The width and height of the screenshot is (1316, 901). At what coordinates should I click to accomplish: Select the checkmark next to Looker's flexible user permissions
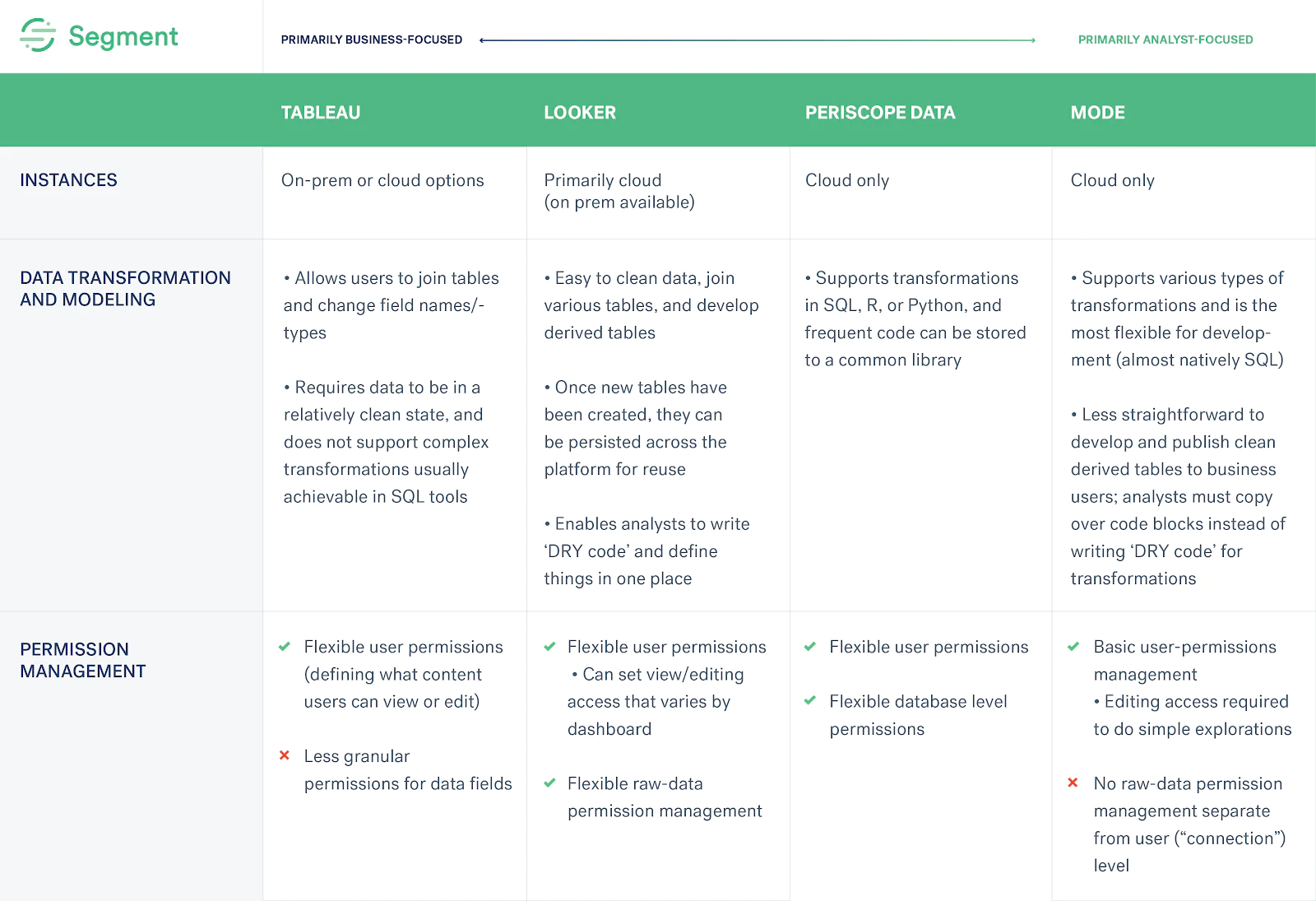pos(548,648)
